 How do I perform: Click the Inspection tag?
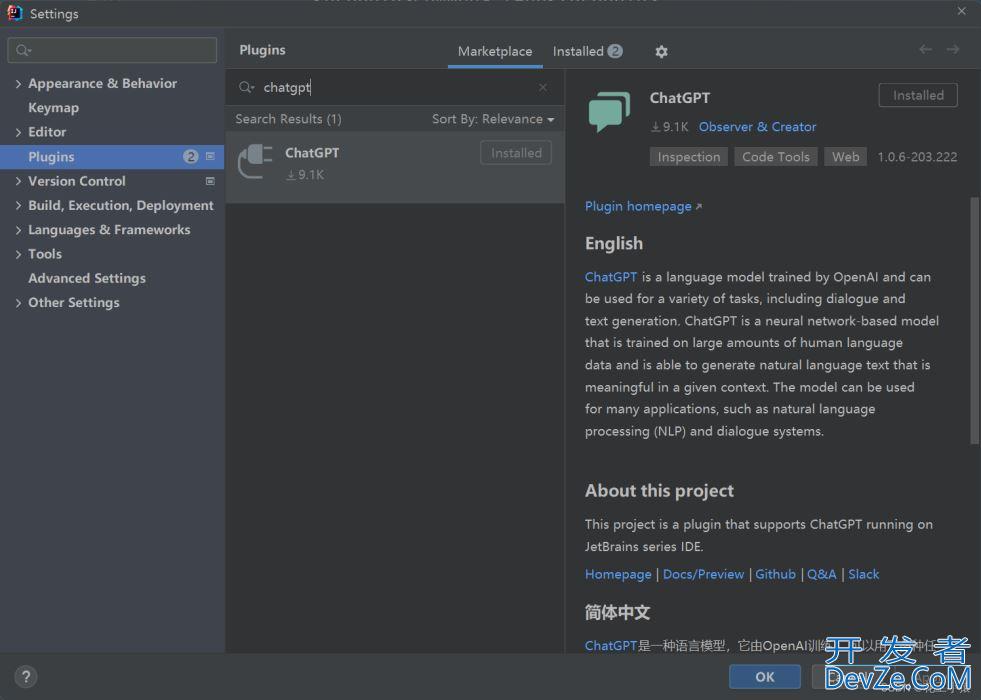click(688, 157)
